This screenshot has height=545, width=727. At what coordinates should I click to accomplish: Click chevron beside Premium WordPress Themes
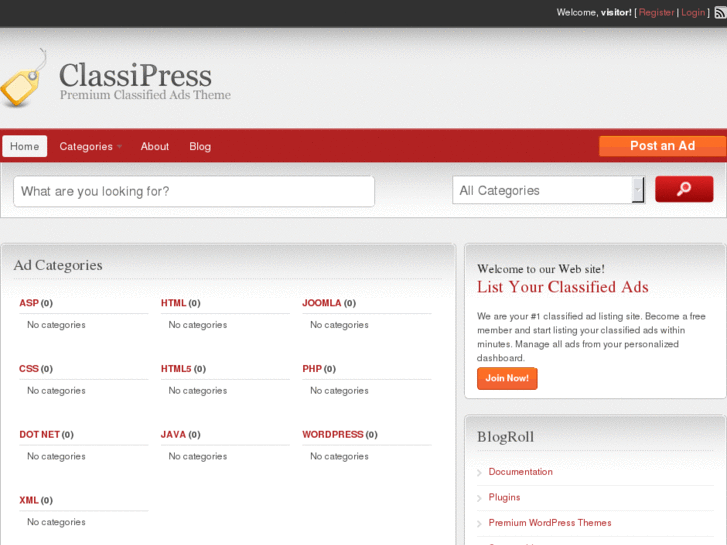(x=479, y=524)
